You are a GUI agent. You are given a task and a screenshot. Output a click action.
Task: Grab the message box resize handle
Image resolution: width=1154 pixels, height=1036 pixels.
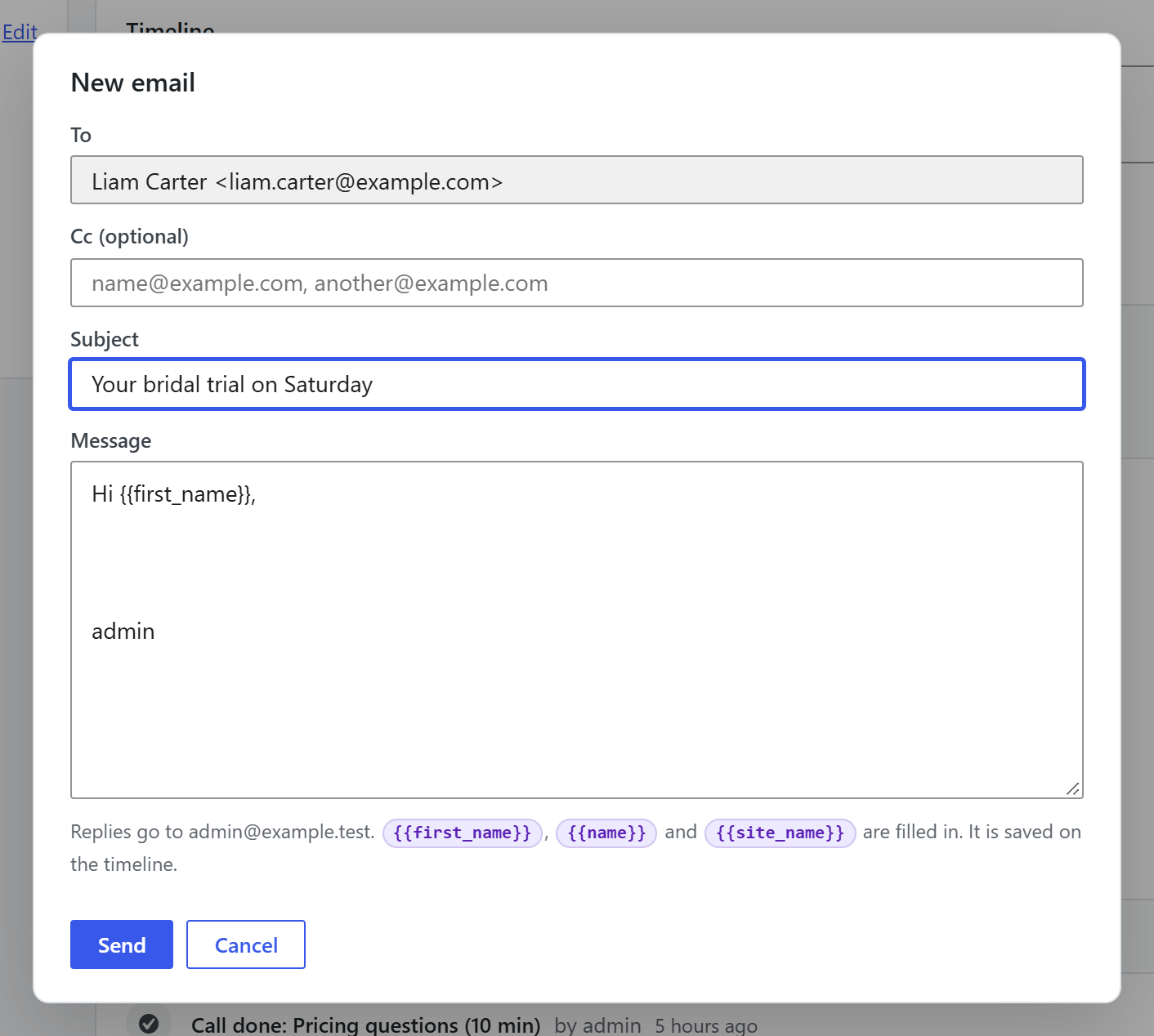coord(1073,788)
